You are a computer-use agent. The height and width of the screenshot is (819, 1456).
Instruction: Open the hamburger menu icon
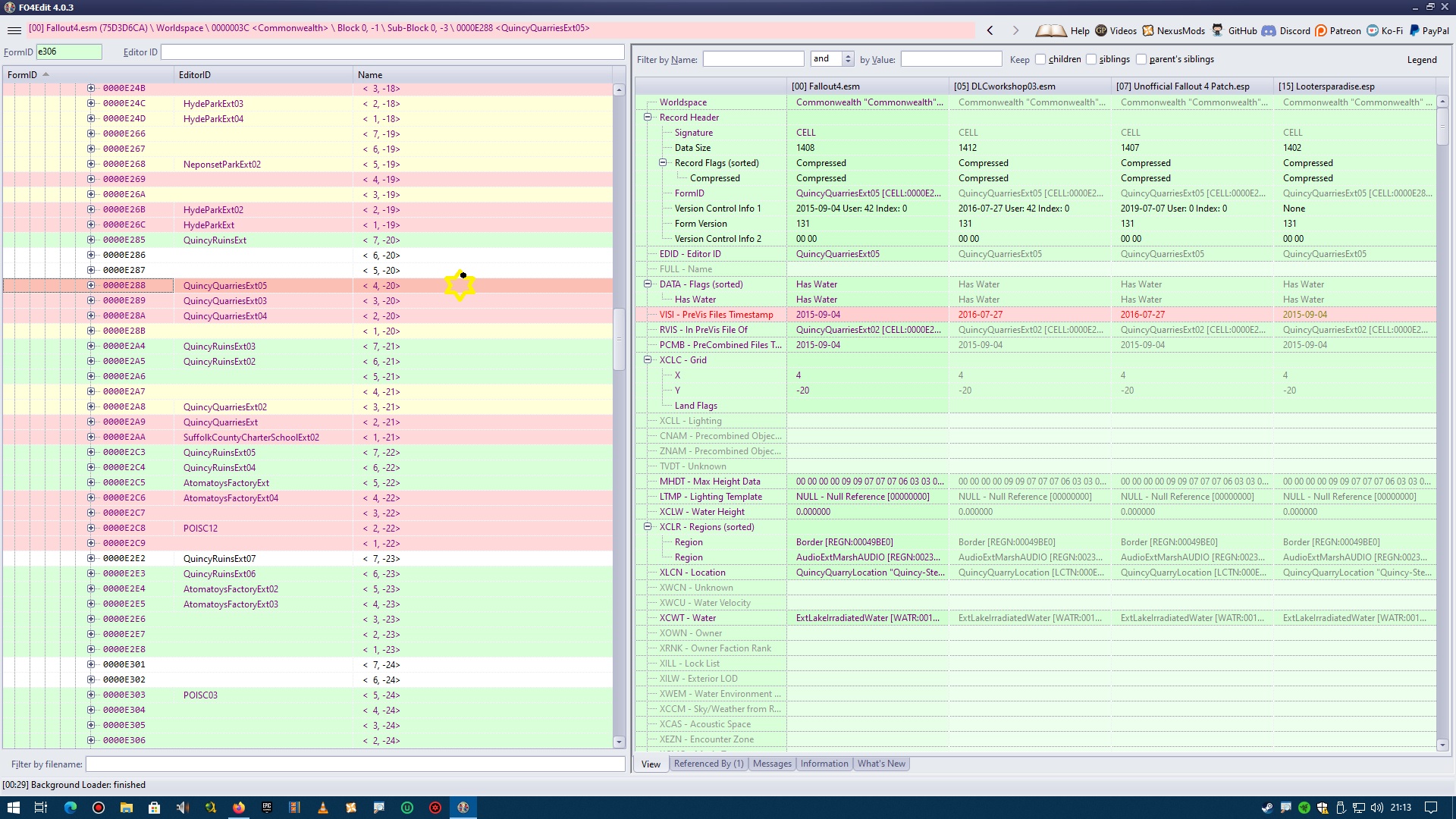point(14,30)
